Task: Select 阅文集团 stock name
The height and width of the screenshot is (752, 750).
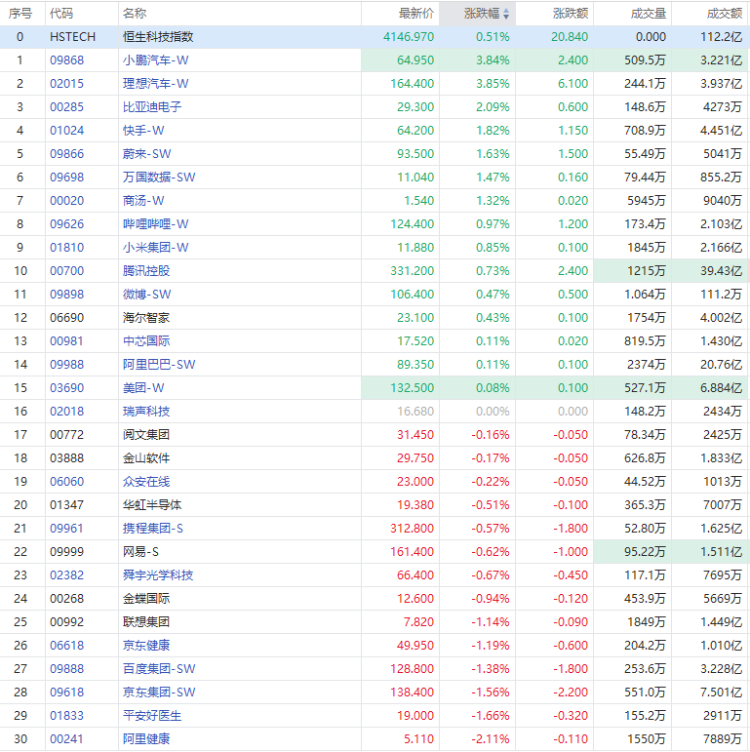Action: point(146,435)
